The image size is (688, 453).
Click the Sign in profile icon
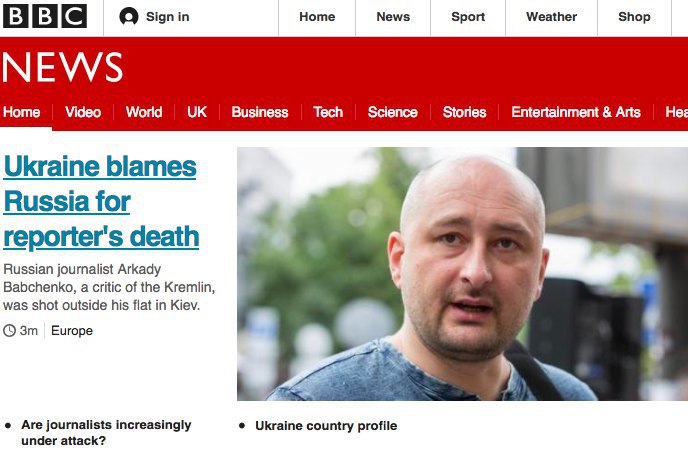[129, 17]
